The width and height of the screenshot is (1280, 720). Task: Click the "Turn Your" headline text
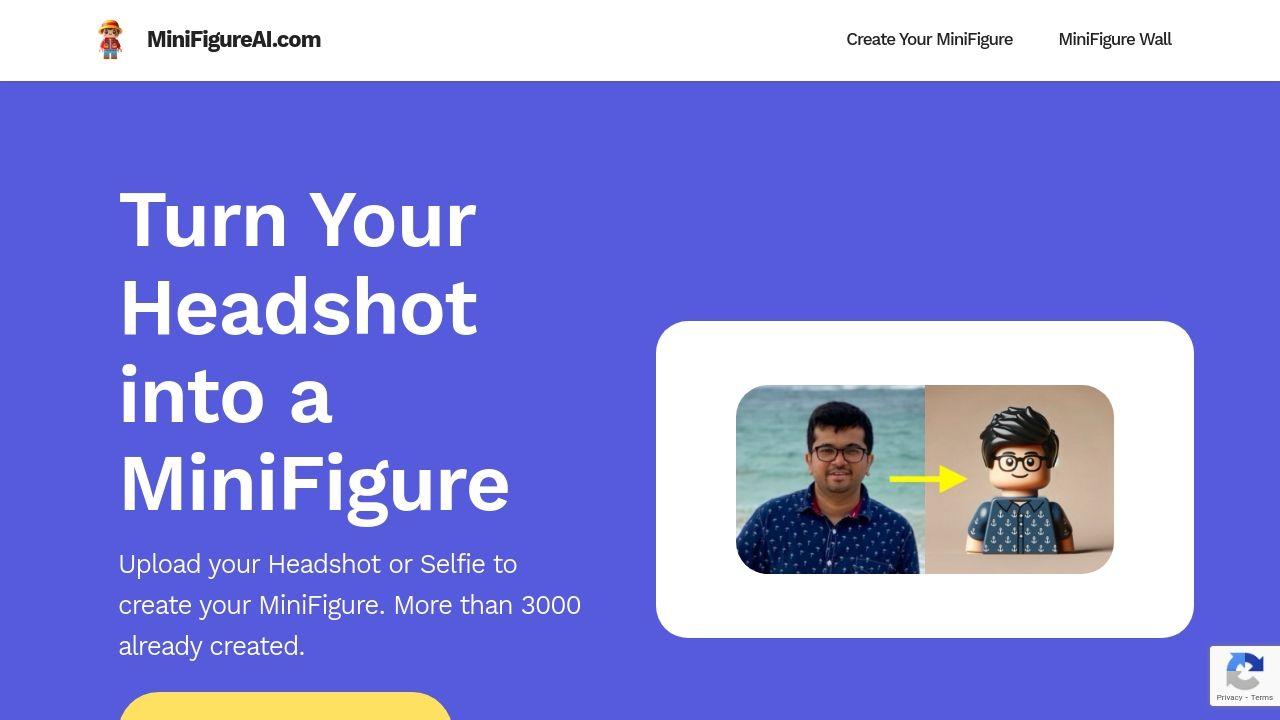pos(298,219)
